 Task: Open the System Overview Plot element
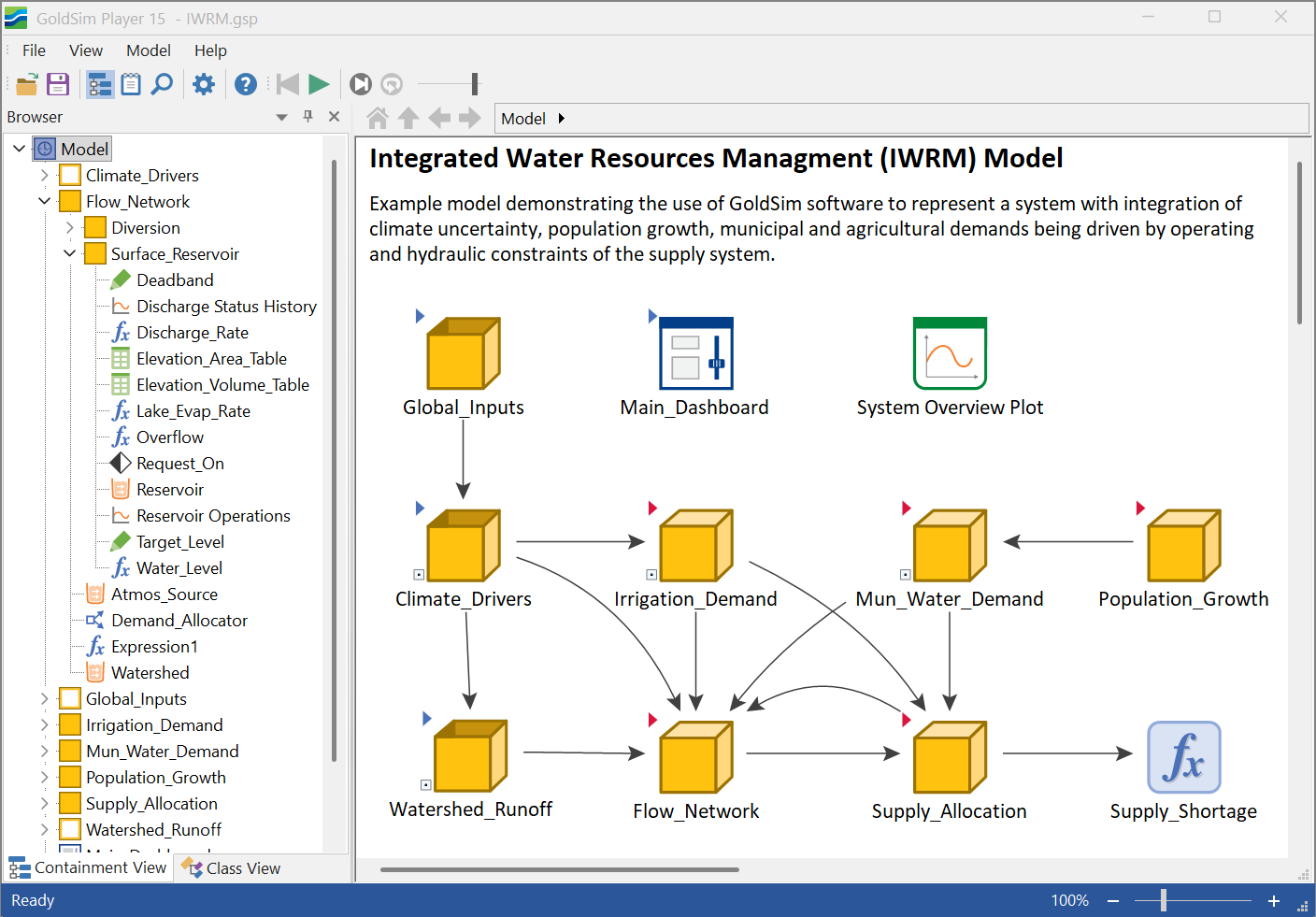click(x=949, y=353)
